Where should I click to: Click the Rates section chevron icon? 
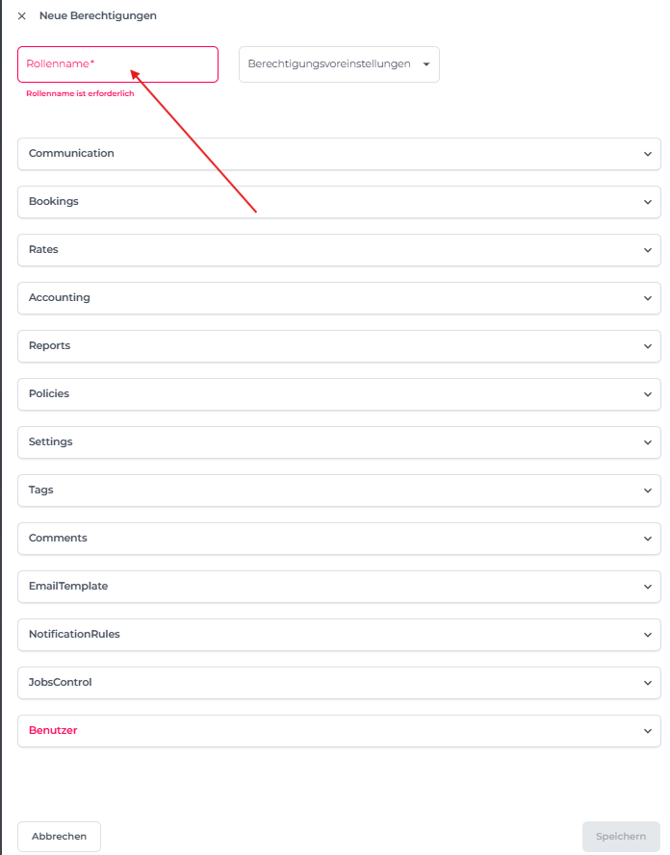(648, 250)
